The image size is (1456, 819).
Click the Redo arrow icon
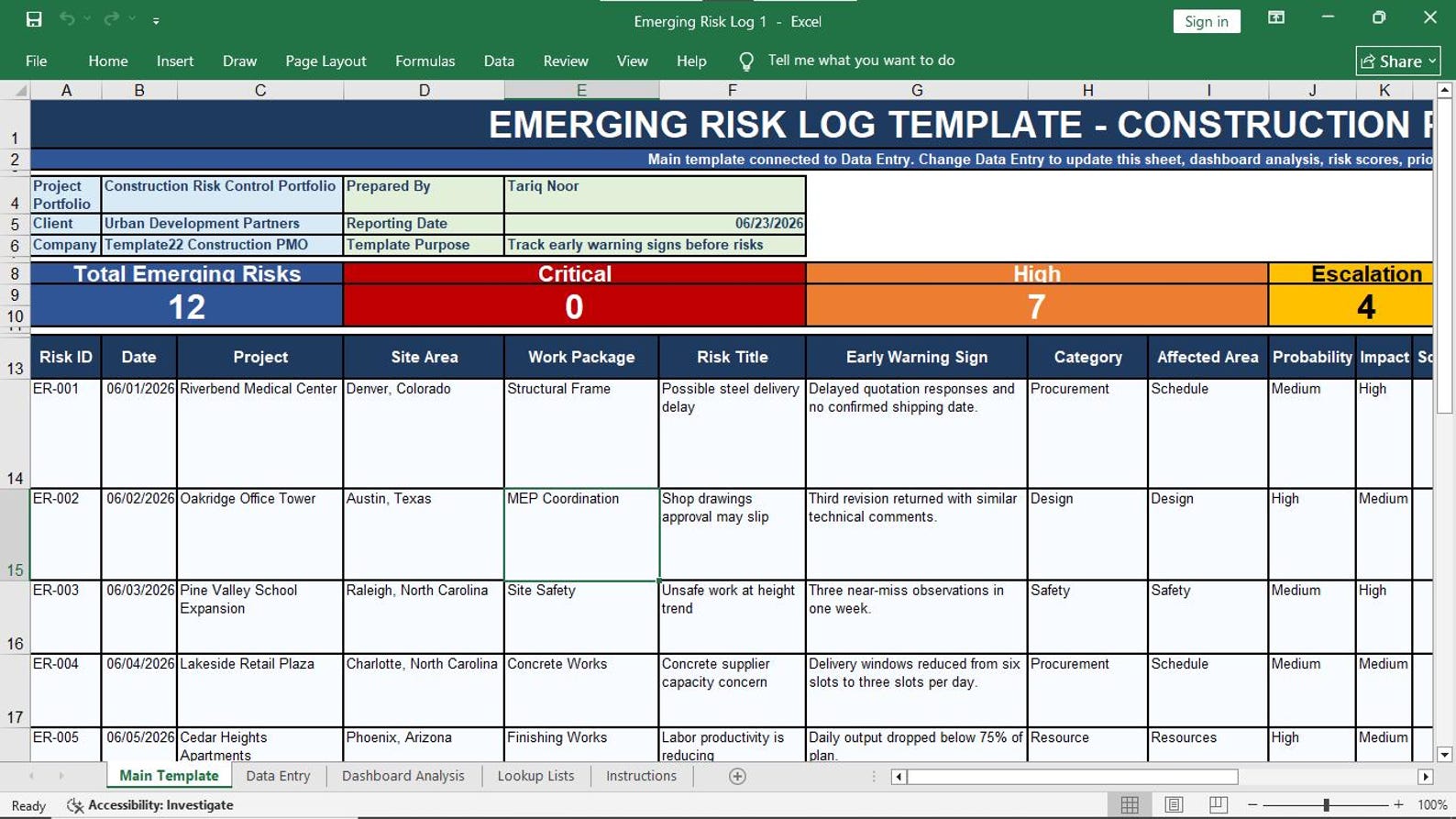pos(111,19)
